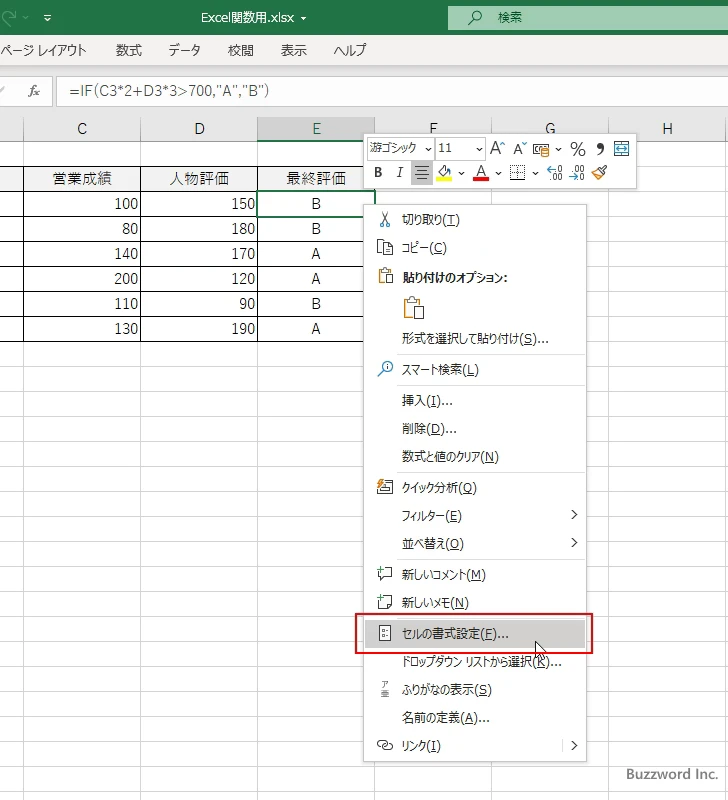The width and height of the screenshot is (728, 800).
Task: Click the 検索 search box
Action: [x=588, y=17]
